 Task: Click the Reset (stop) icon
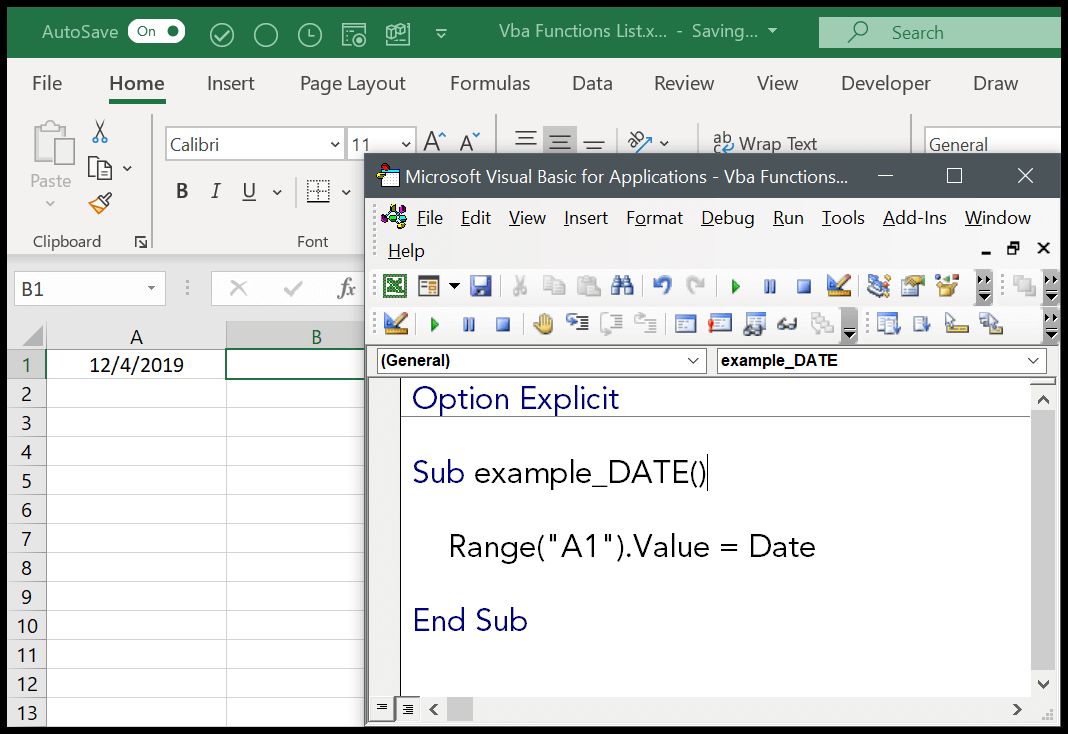[802, 286]
